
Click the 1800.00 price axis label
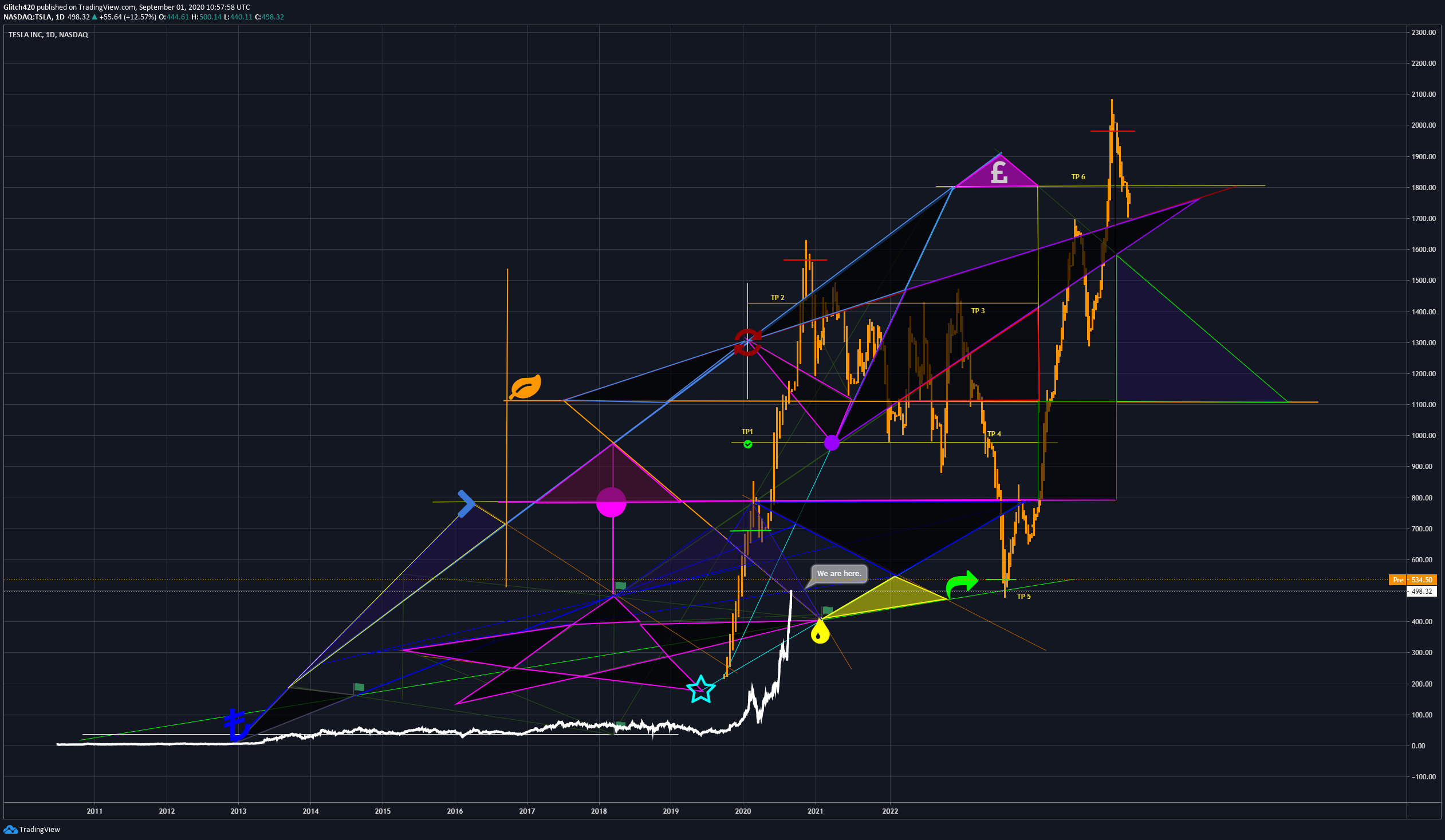tap(1424, 187)
